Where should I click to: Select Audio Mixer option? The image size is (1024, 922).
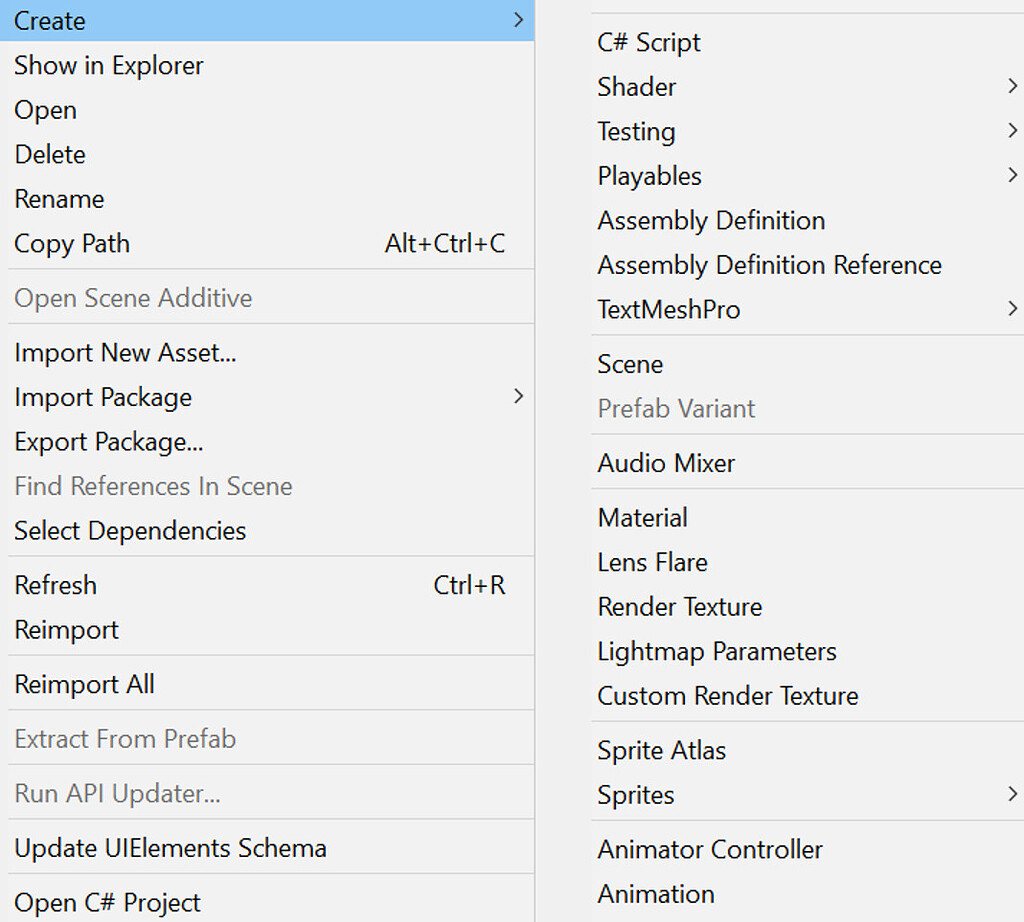pyautogui.click(x=666, y=464)
